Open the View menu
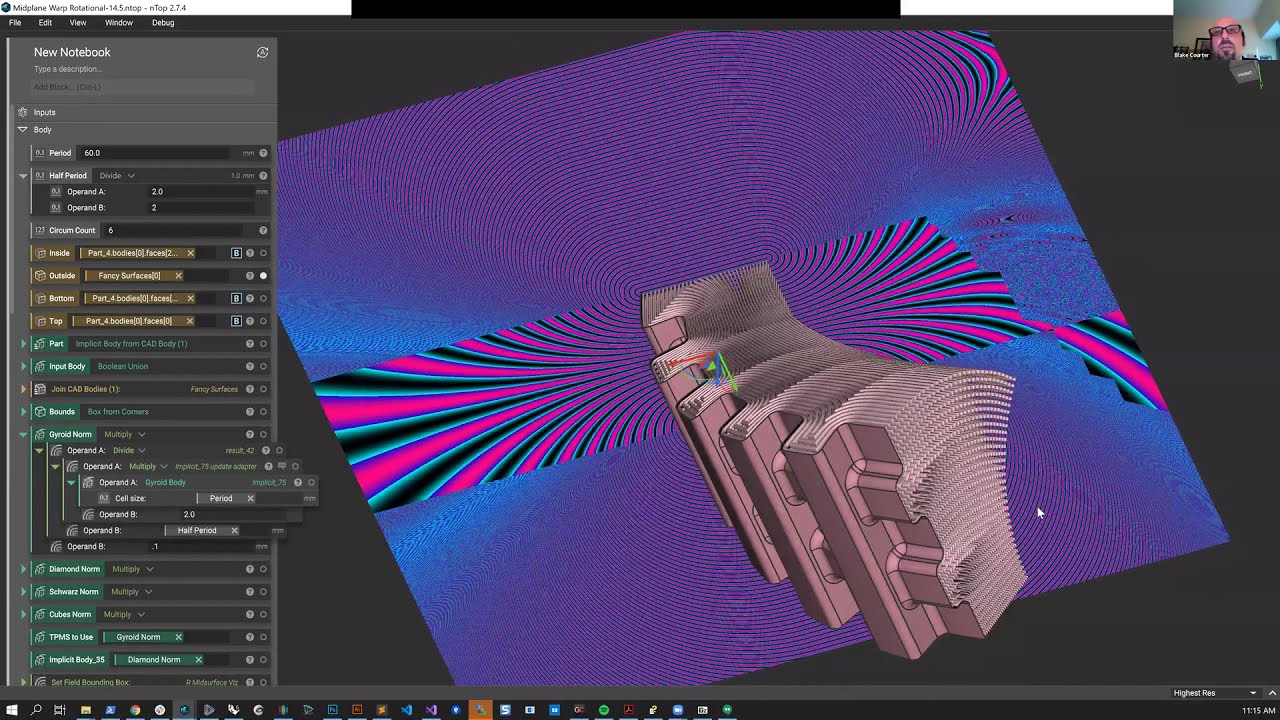 point(77,22)
